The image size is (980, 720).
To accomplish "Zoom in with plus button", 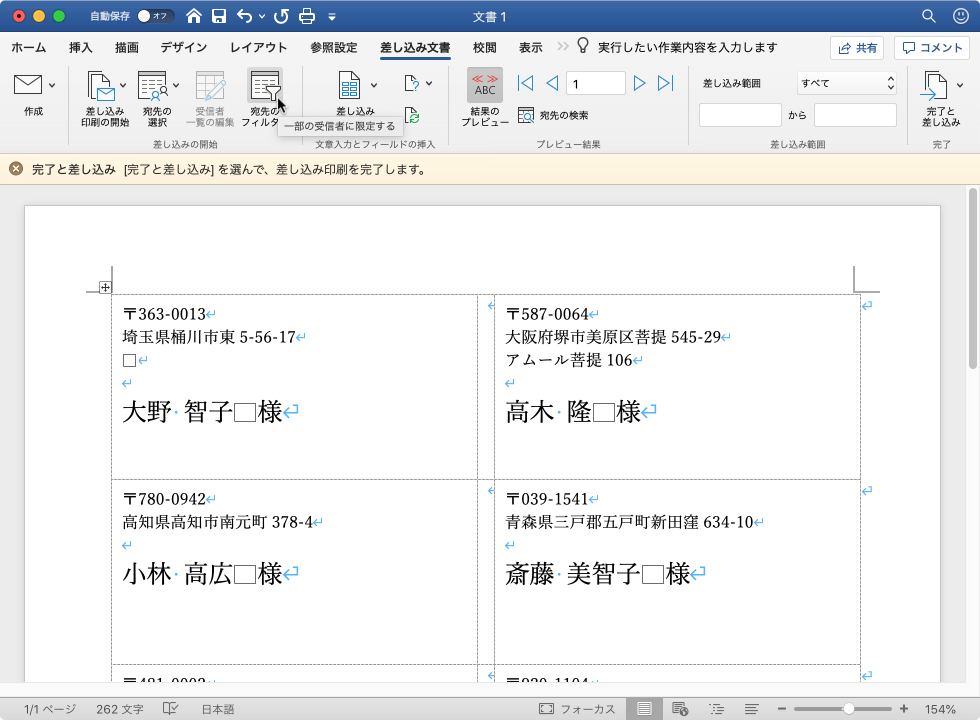I will point(904,709).
